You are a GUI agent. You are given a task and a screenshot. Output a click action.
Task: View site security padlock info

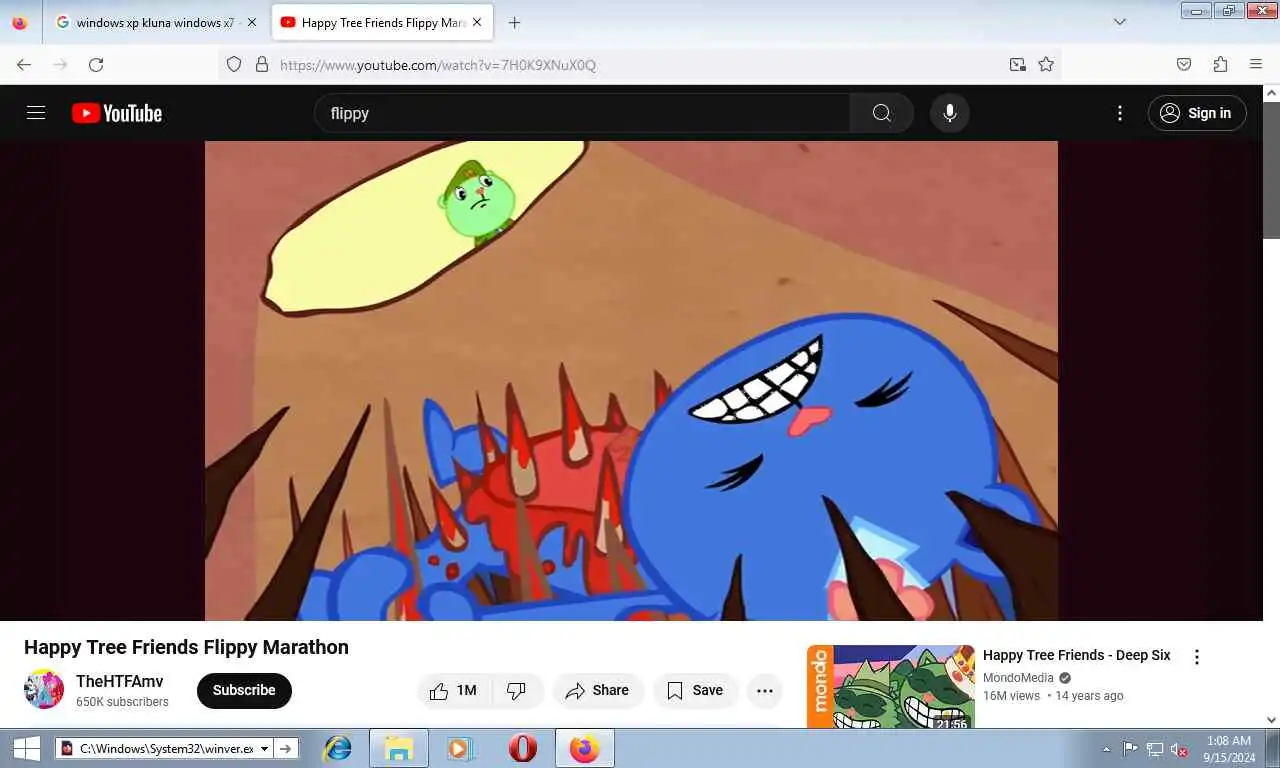pyautogui.click(x=262, y=64)
